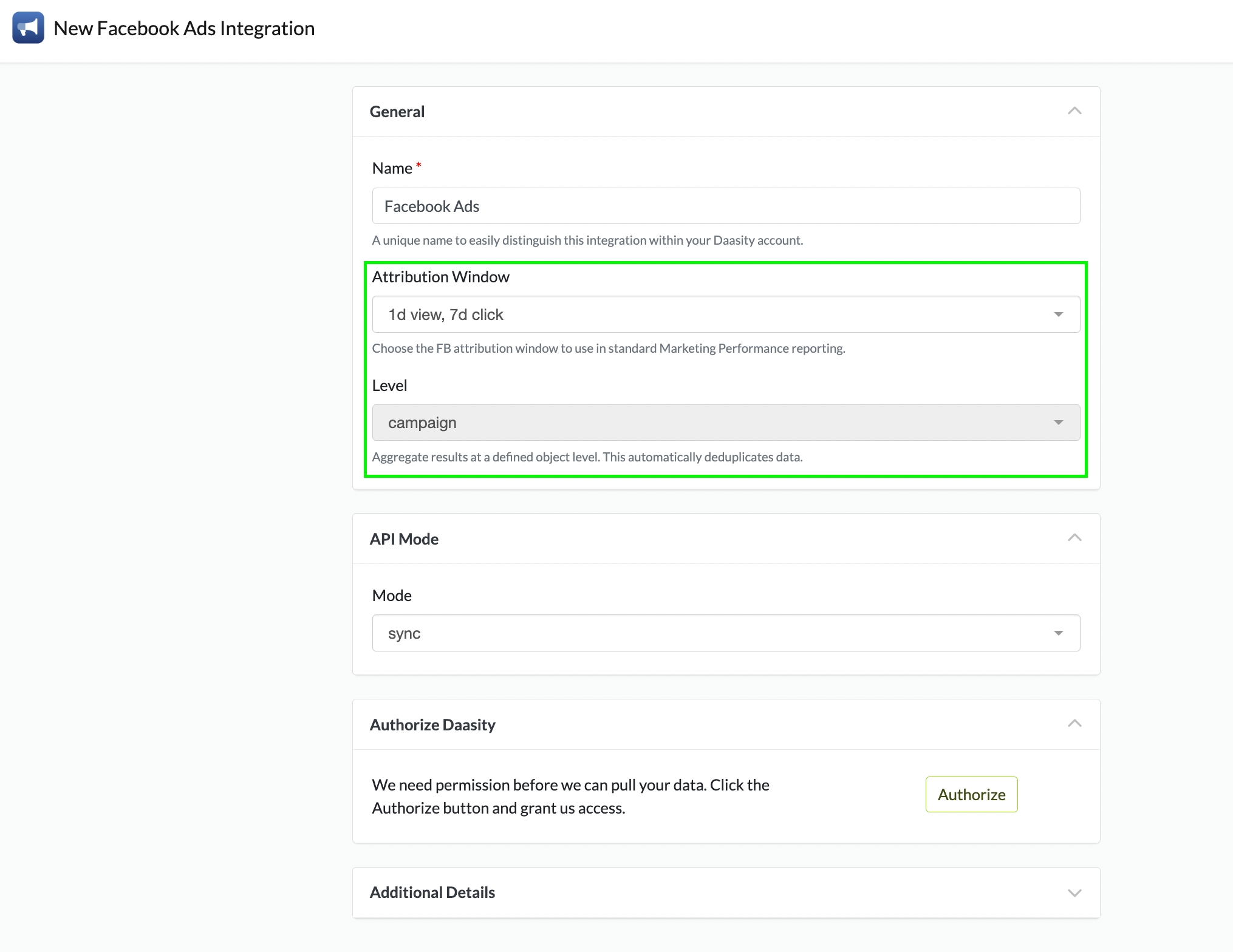
Task: Expand the Additional Details chevron
Action: 1074,892
